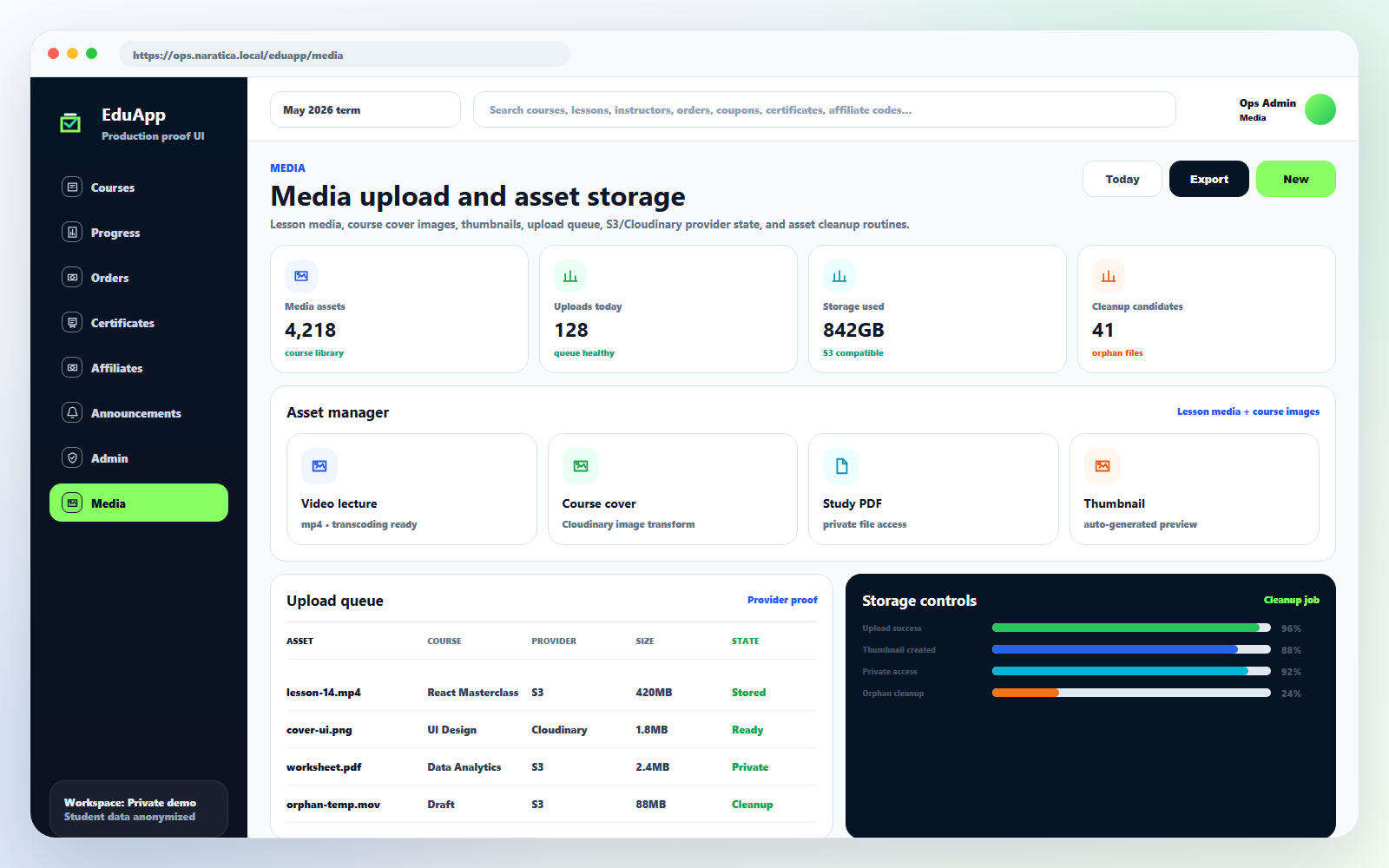Click the Private access progress bar
Screen dimensions: 1389x868
pos(1131,671)
